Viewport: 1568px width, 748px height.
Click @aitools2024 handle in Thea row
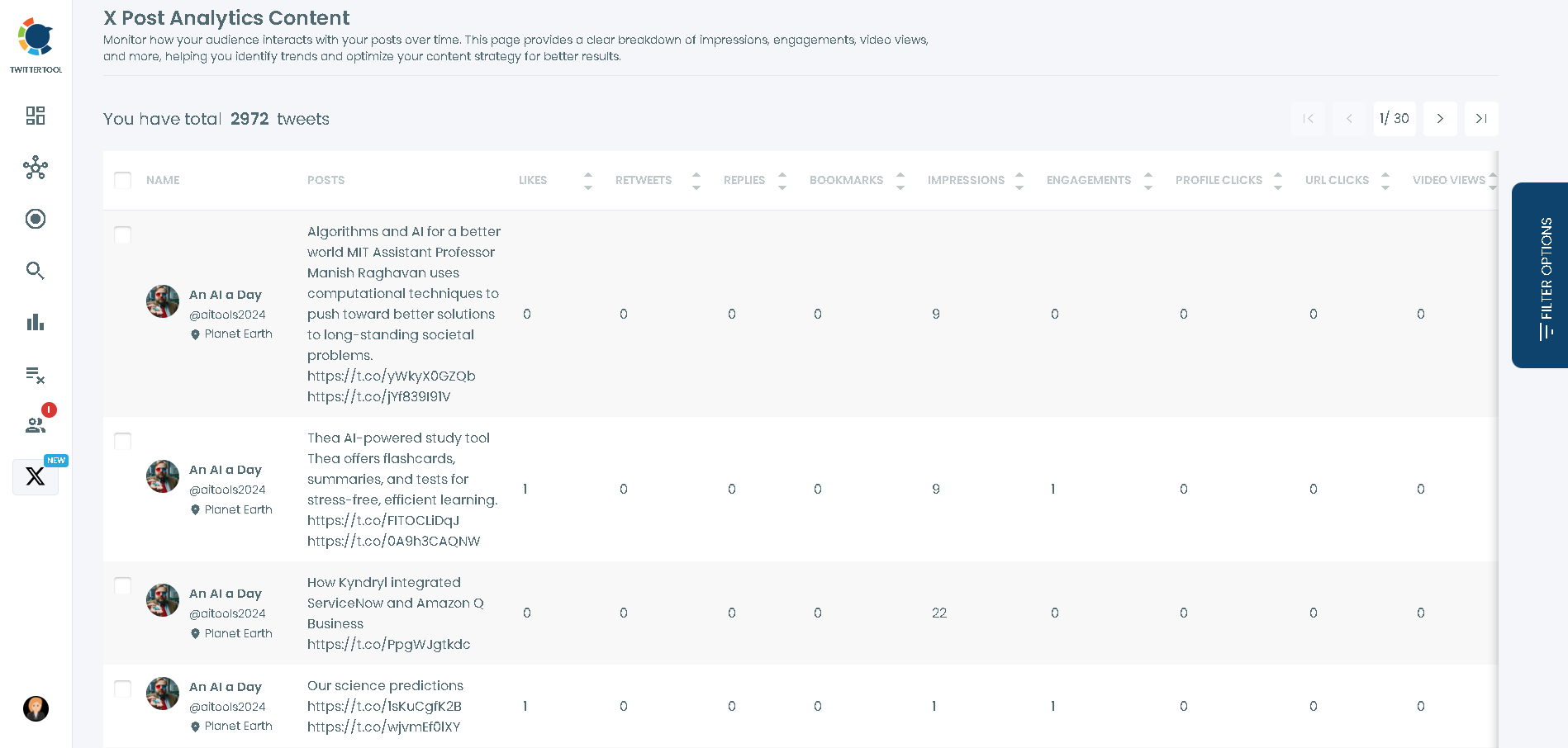click(x=228, y=490)
